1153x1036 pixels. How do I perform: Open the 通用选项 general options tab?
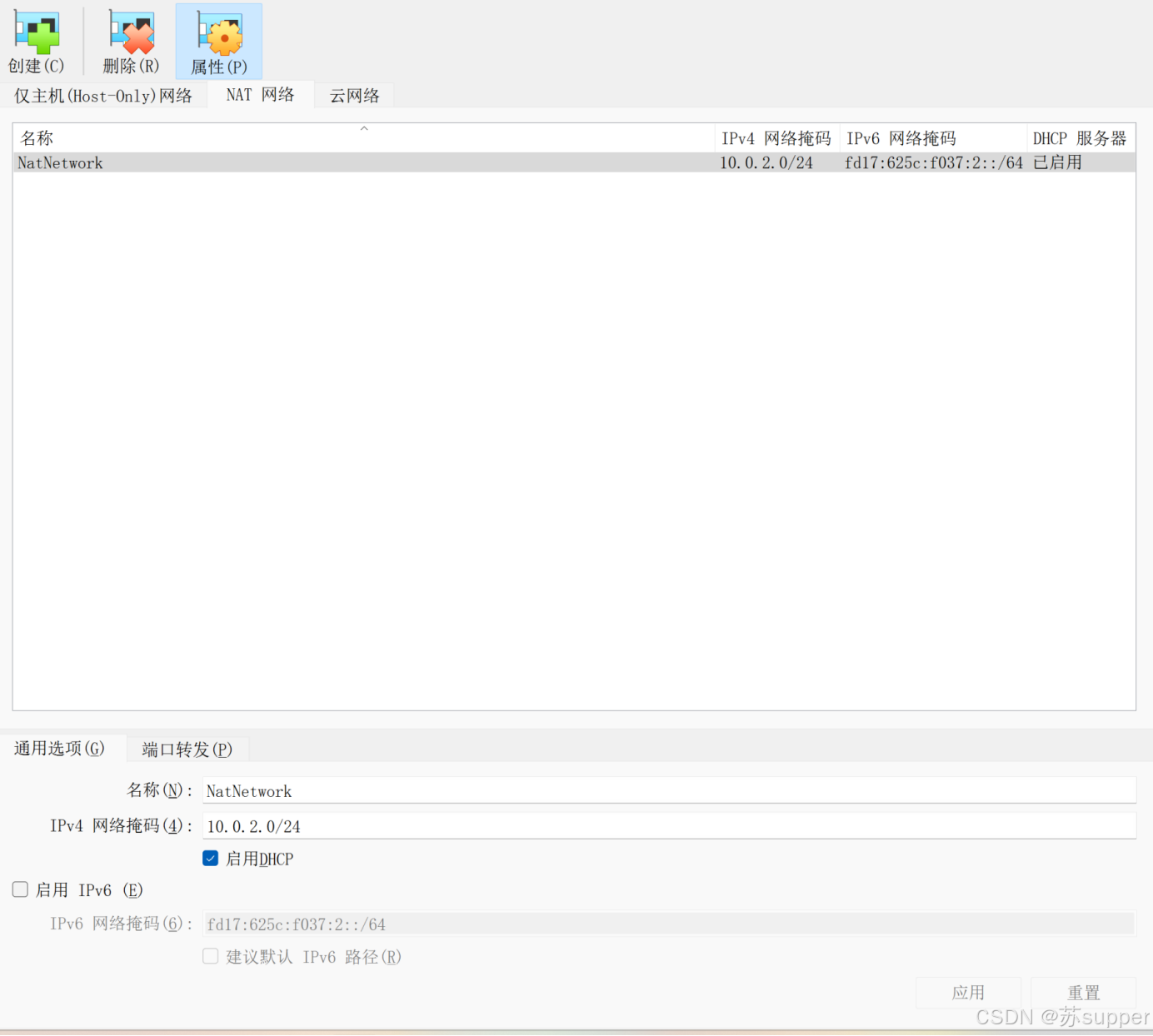point(60,748)
